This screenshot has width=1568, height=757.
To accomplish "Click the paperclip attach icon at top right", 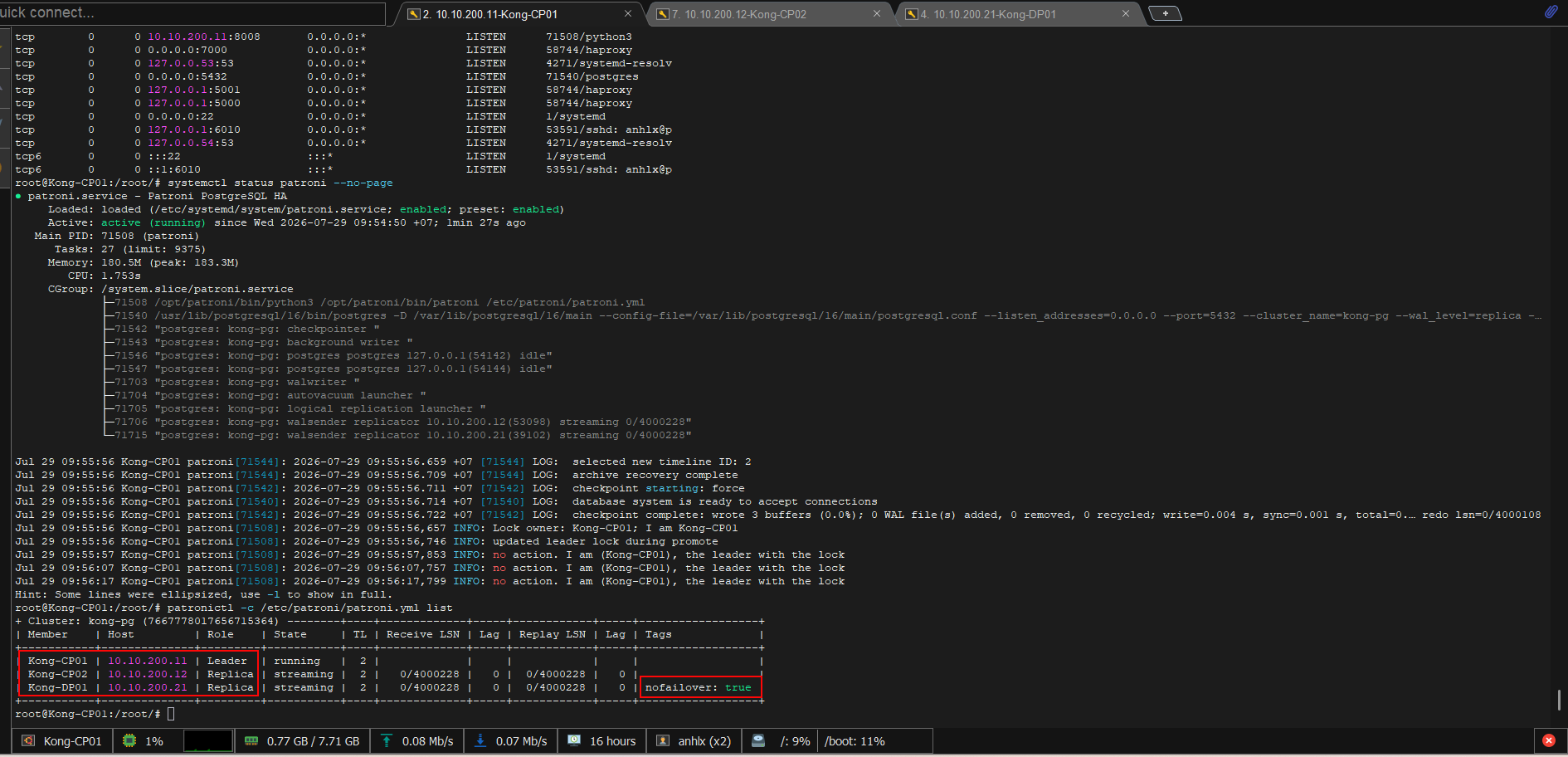I will coord(1551,12).
